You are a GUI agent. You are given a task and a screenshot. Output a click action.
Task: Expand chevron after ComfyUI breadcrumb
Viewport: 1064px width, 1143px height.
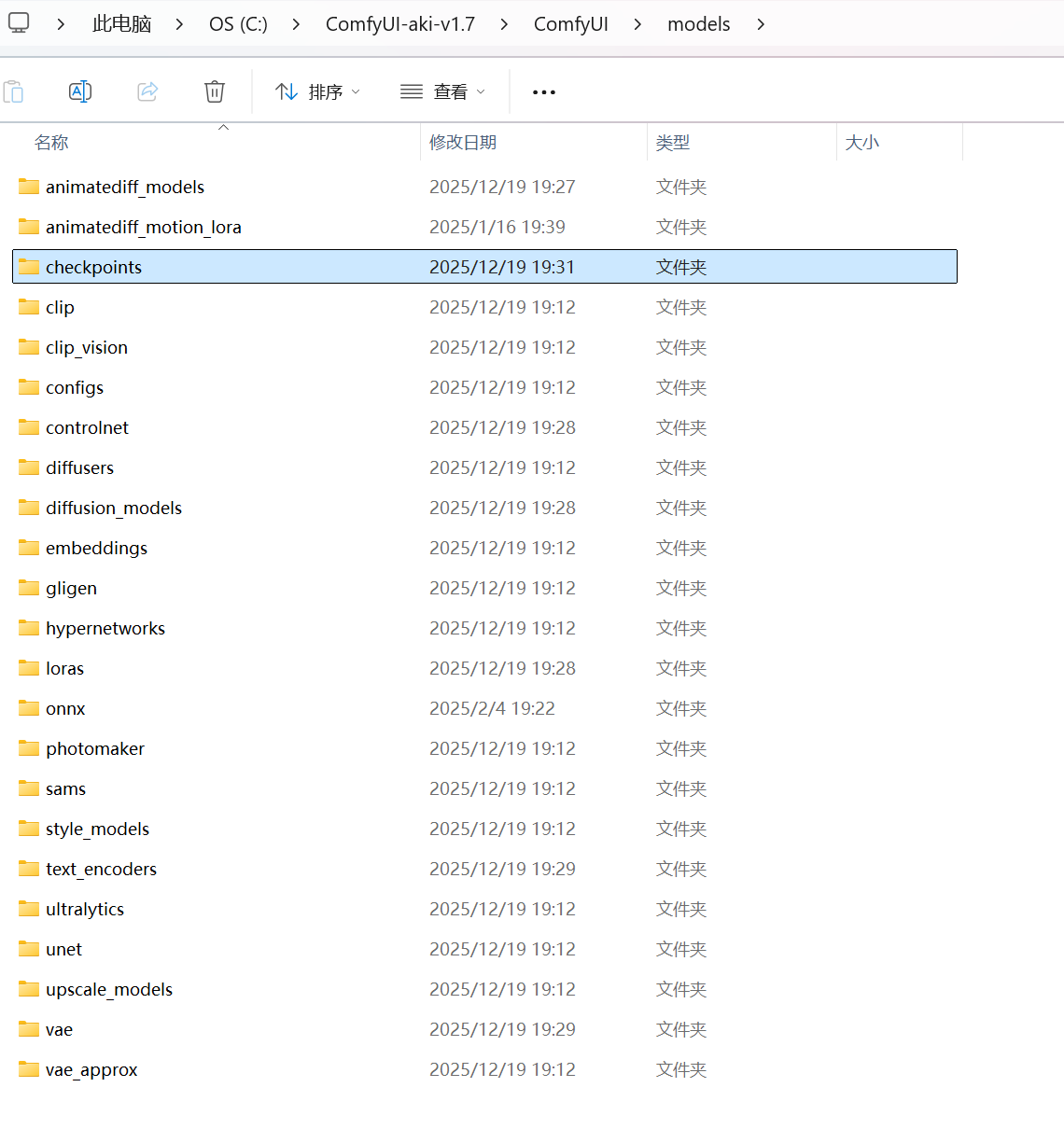637,24
